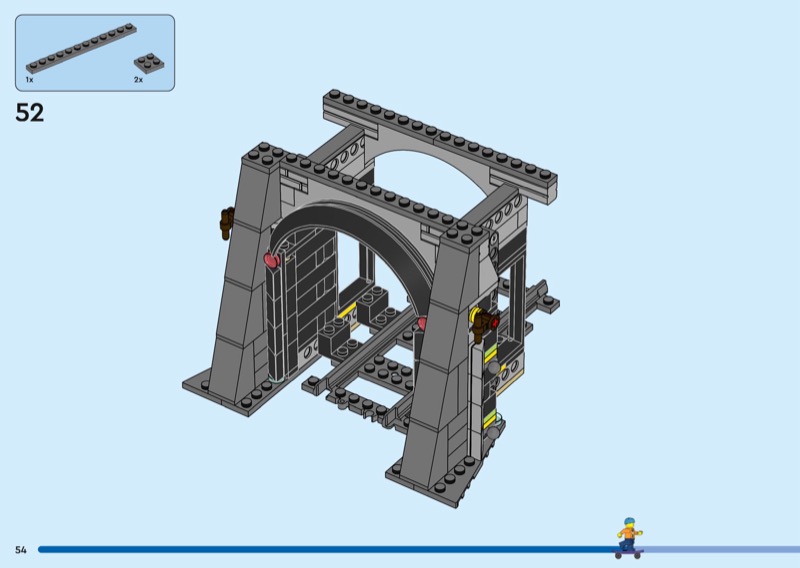Viewport: 800px width, 568px height.
Task: Select the 2x2 plate in parts box
Action: 149,63
